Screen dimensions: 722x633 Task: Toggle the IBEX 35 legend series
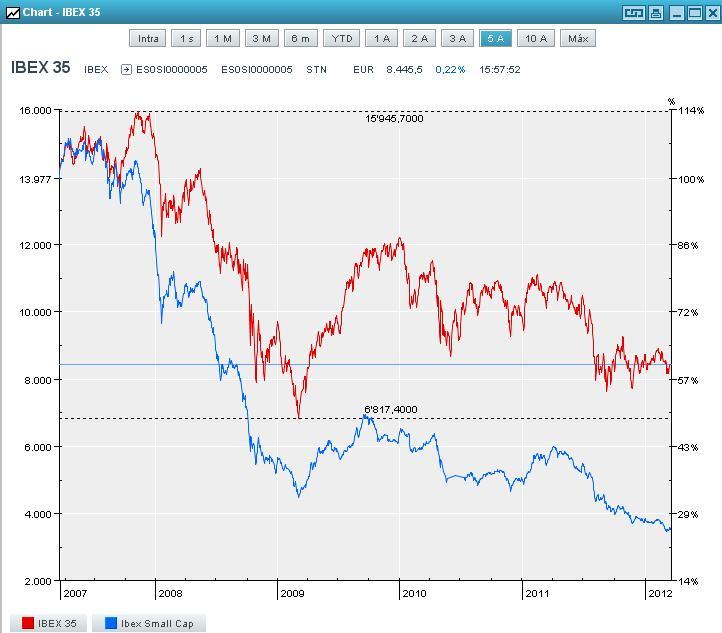(48, 623)
